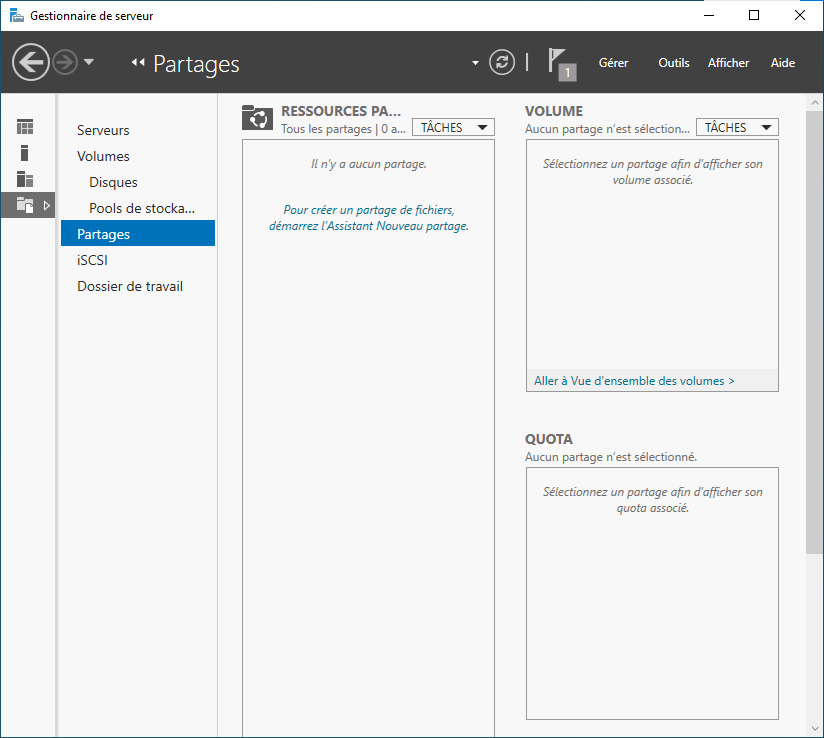
Task: Select the All Servers sidebar icon
Action: point(25,179)
